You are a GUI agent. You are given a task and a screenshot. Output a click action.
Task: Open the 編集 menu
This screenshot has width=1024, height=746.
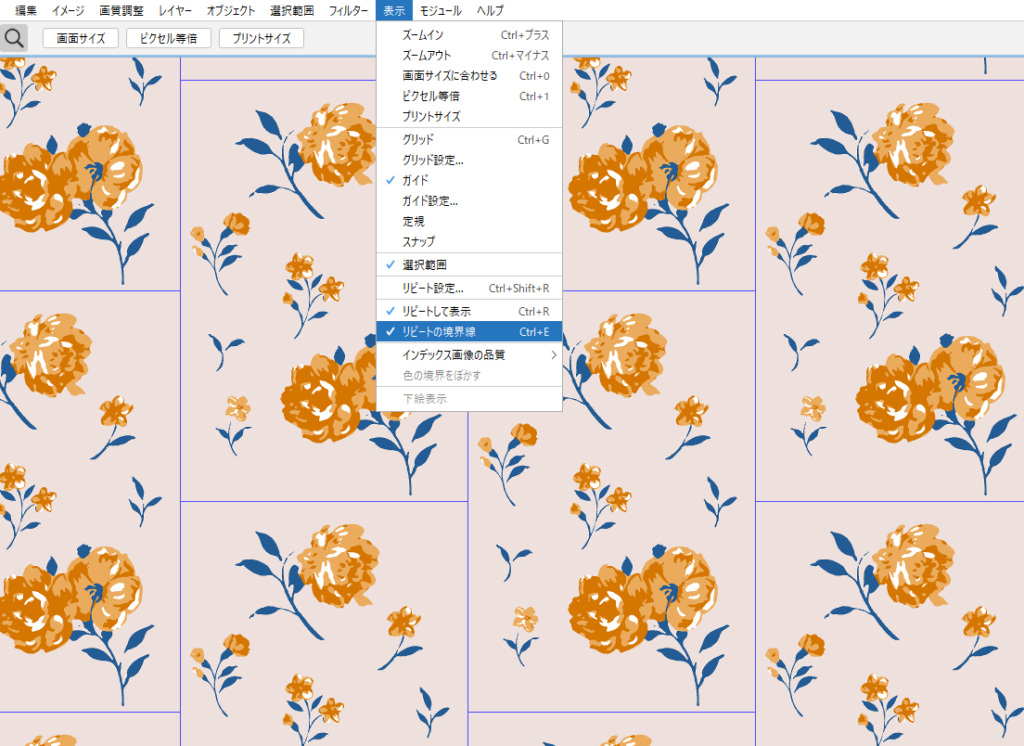pos(26,10)
